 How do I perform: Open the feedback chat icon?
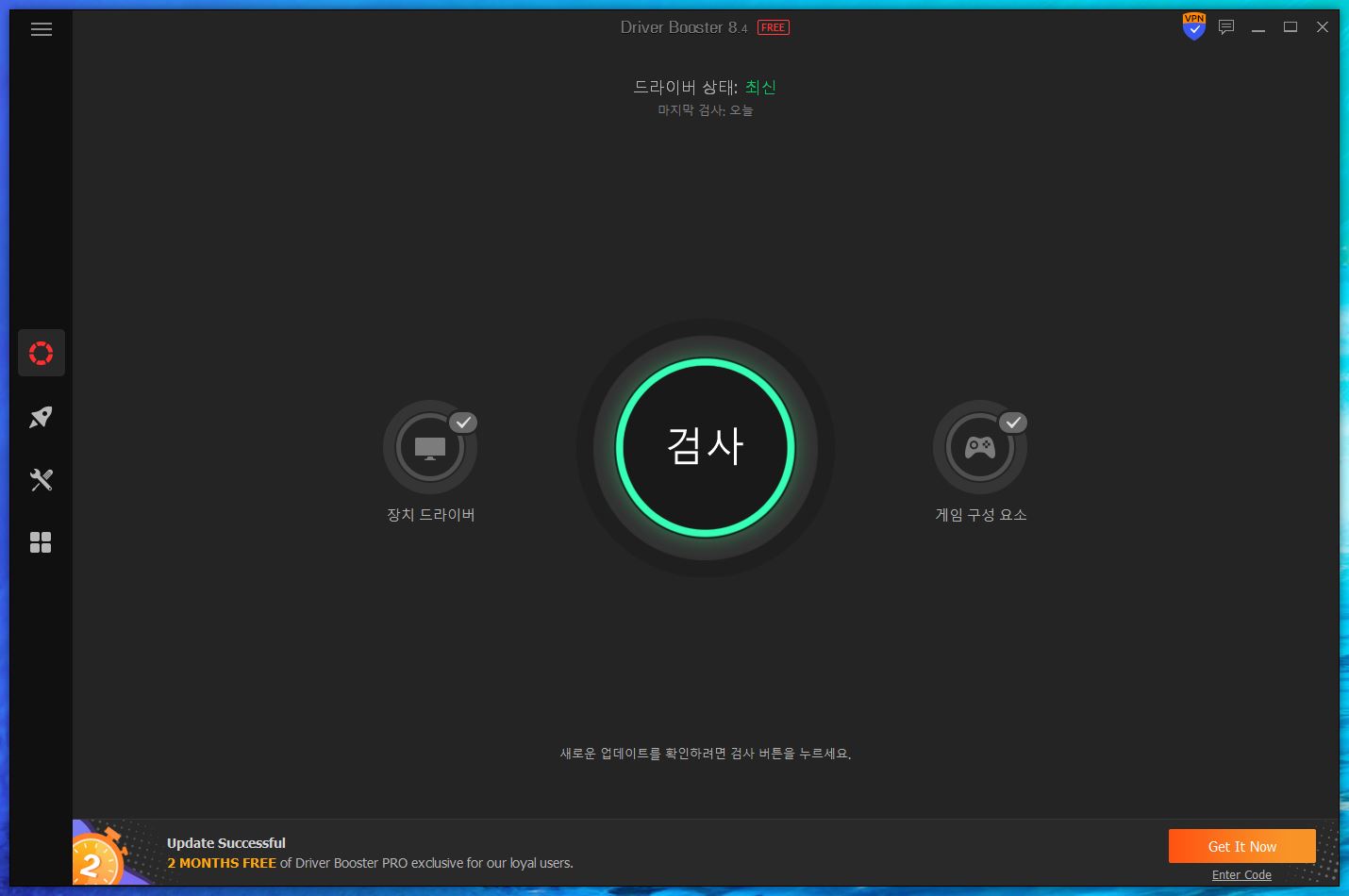pyautogui.click(x=1226, y=27)
